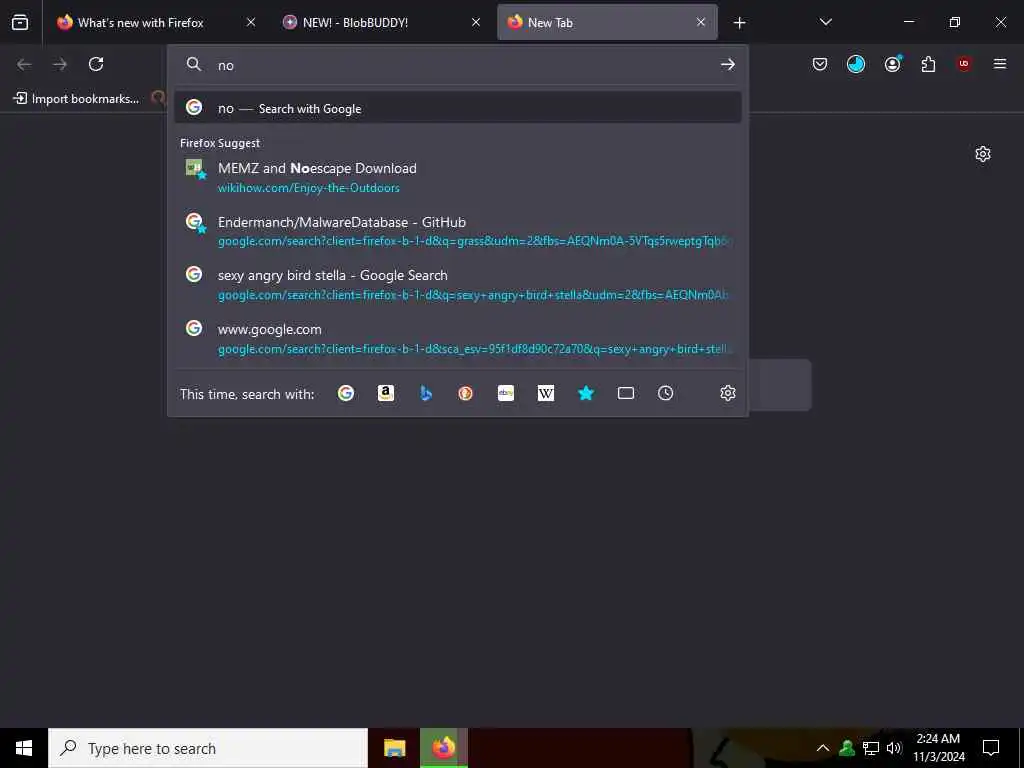Open the volume speaker tray icon
Viewport: 1024px width, 768px height.
(894, 748)
